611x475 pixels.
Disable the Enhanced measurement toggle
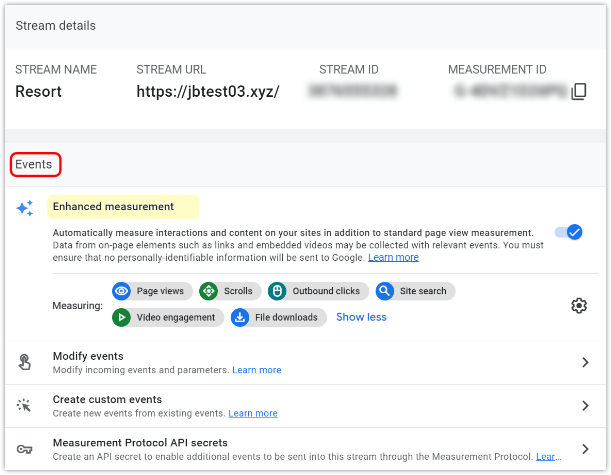(568, 232)
